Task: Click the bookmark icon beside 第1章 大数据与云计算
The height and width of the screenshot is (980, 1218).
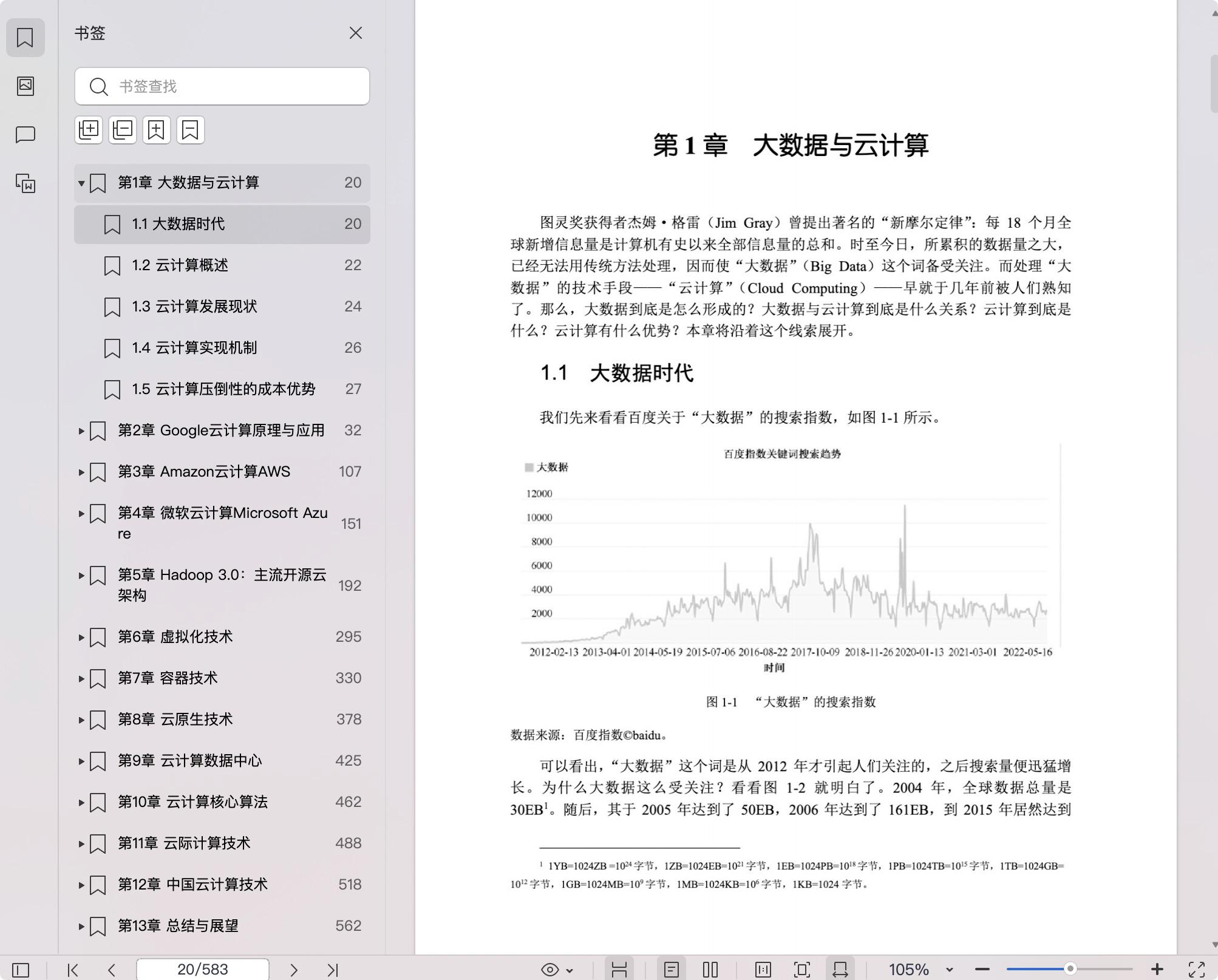Action: 98,183
